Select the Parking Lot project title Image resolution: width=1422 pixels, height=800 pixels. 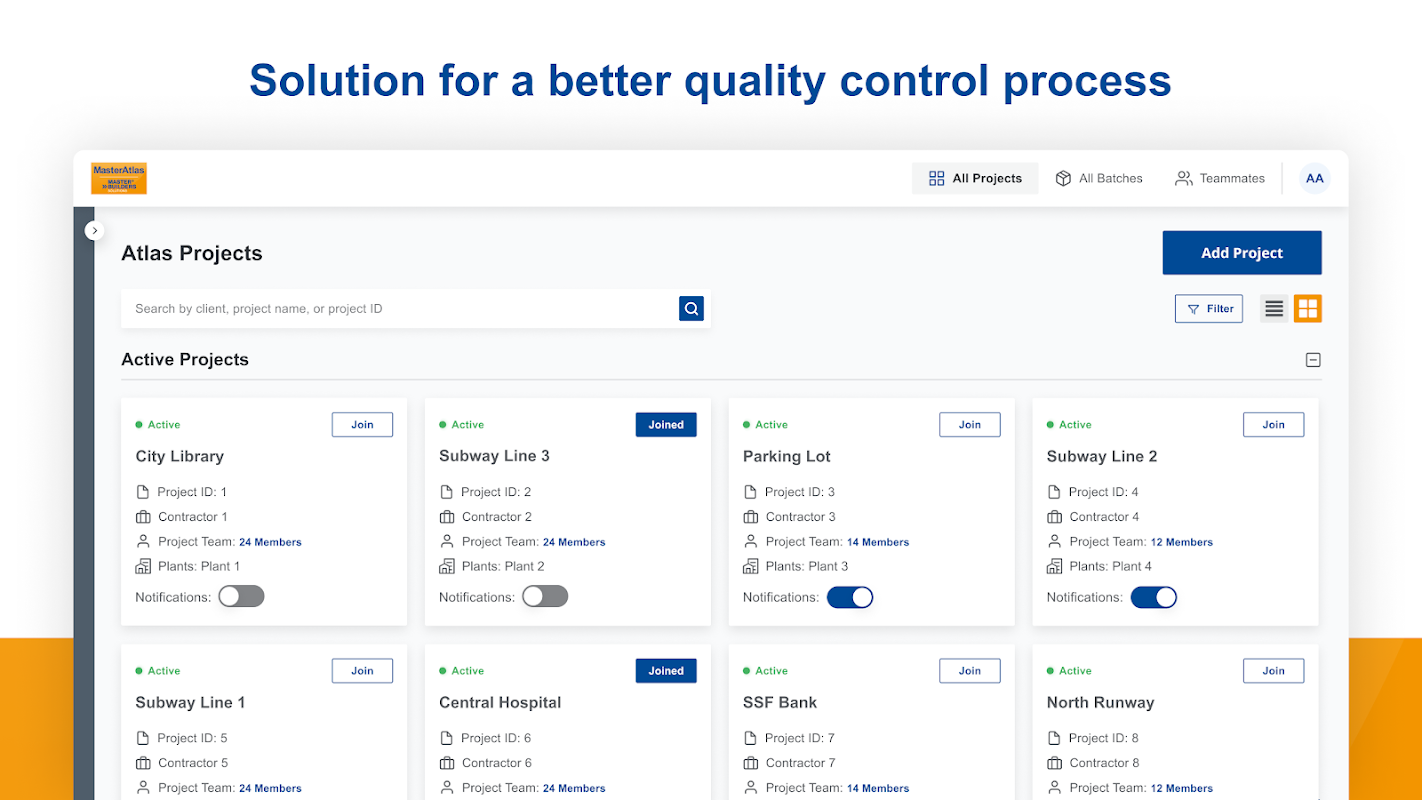pyautogui.click(x=787, y=456)
